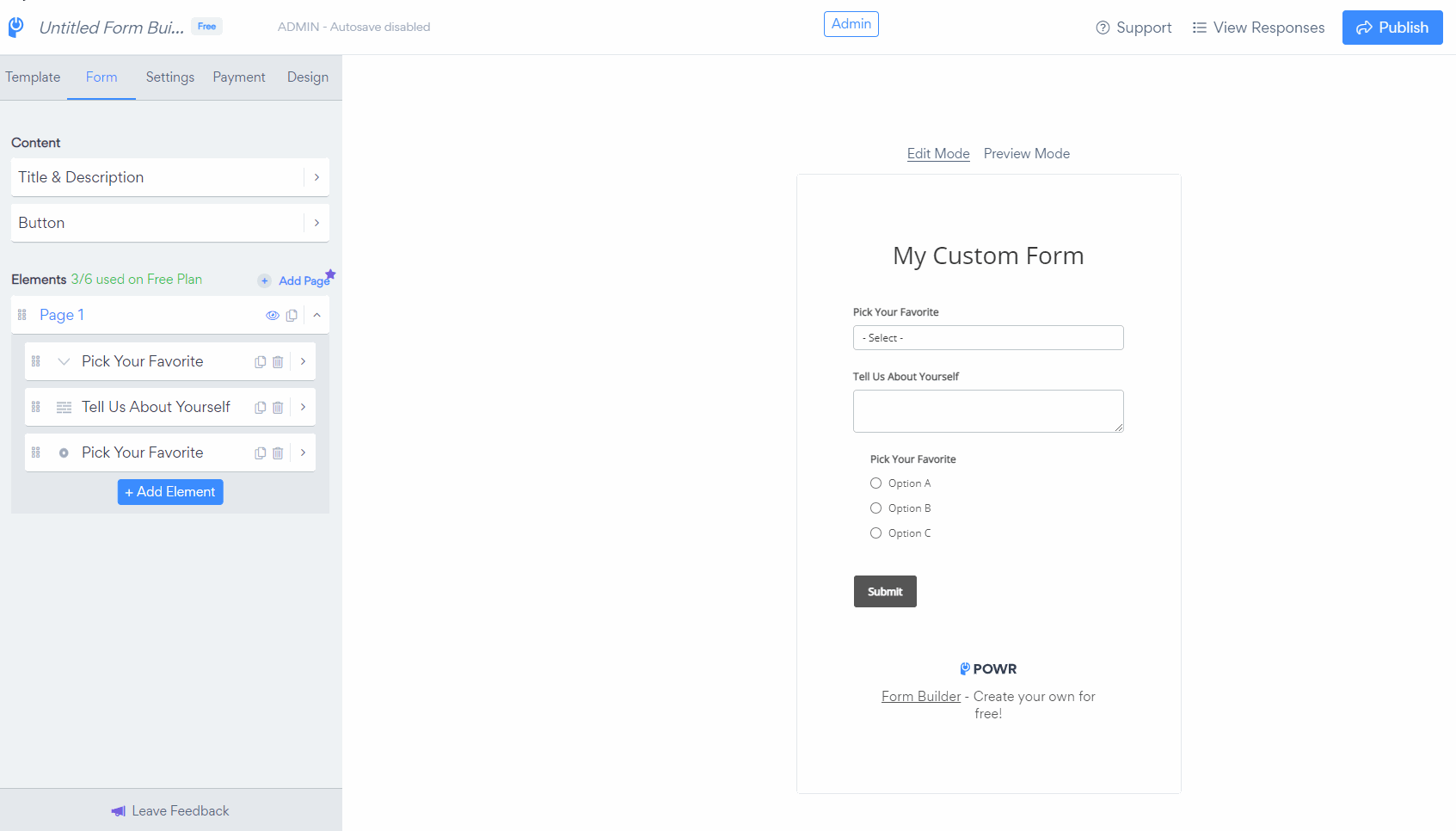
Task: Duplicate the Tell Us About Yourself element
Action: coord(260,408)
